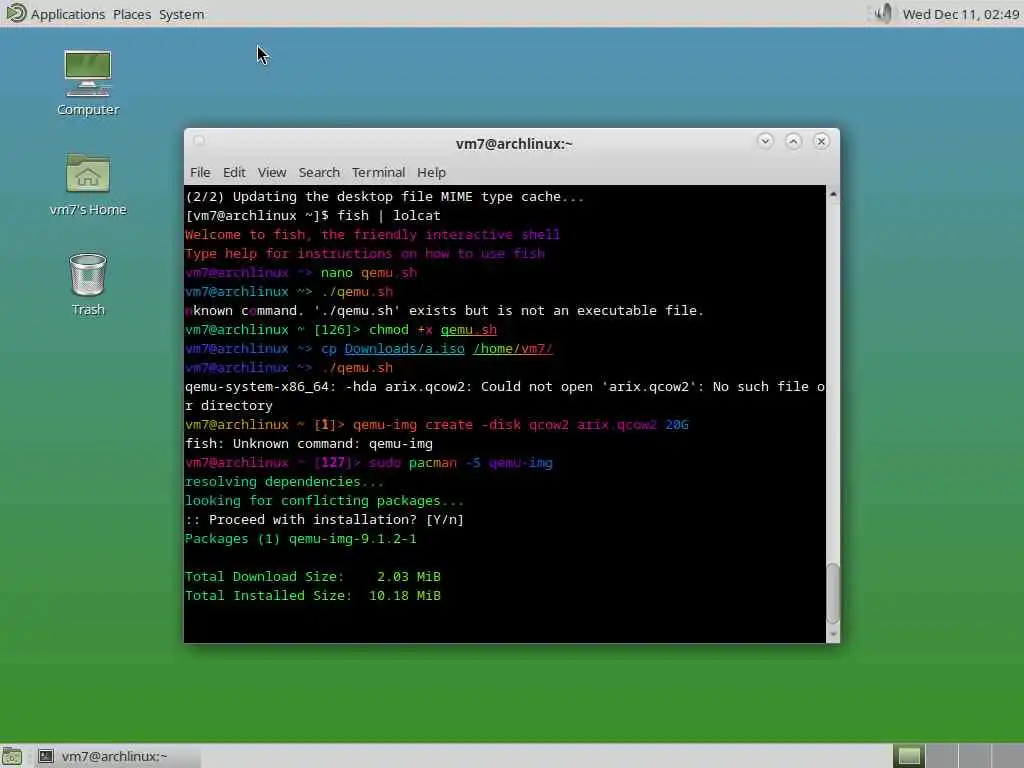Click the terminal scrollbar thumb
Viewport: 1024px width, 768px height.
(833, 593)
